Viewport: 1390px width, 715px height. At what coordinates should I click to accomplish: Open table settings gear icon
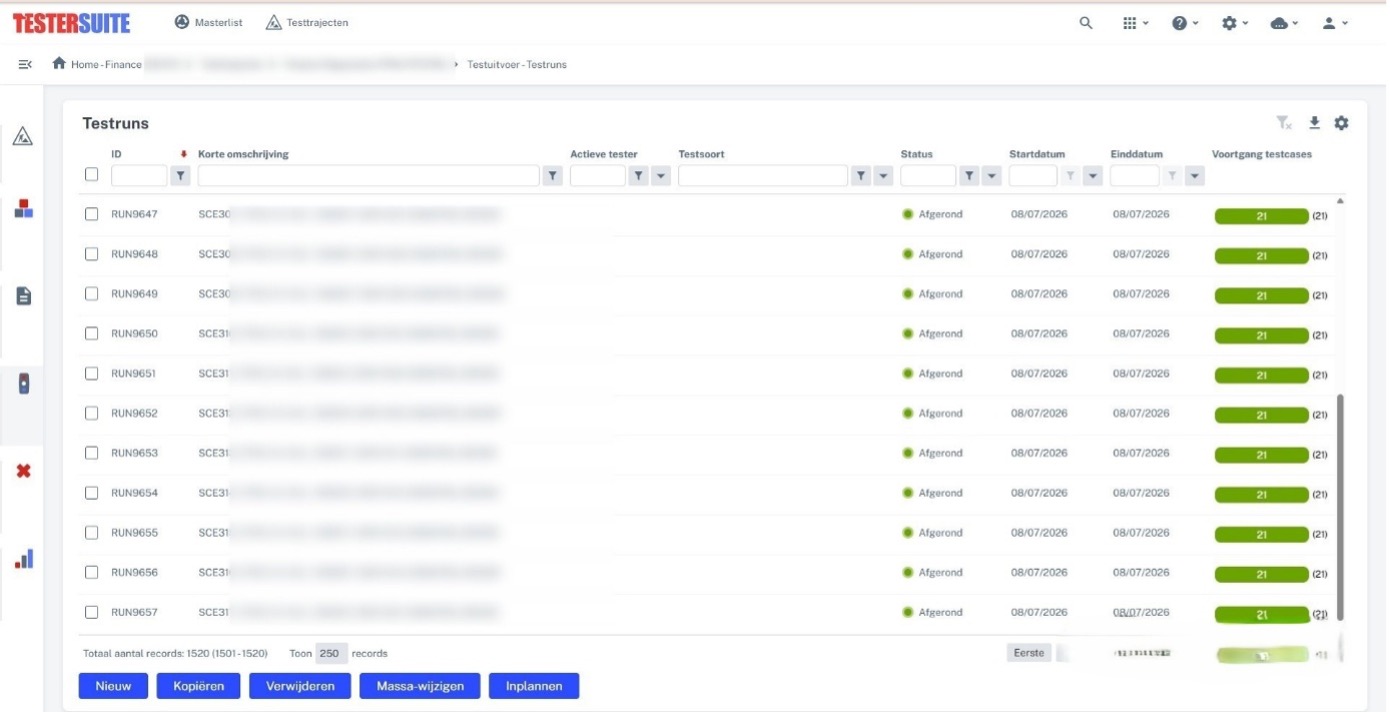click(x=1341, y=123)
